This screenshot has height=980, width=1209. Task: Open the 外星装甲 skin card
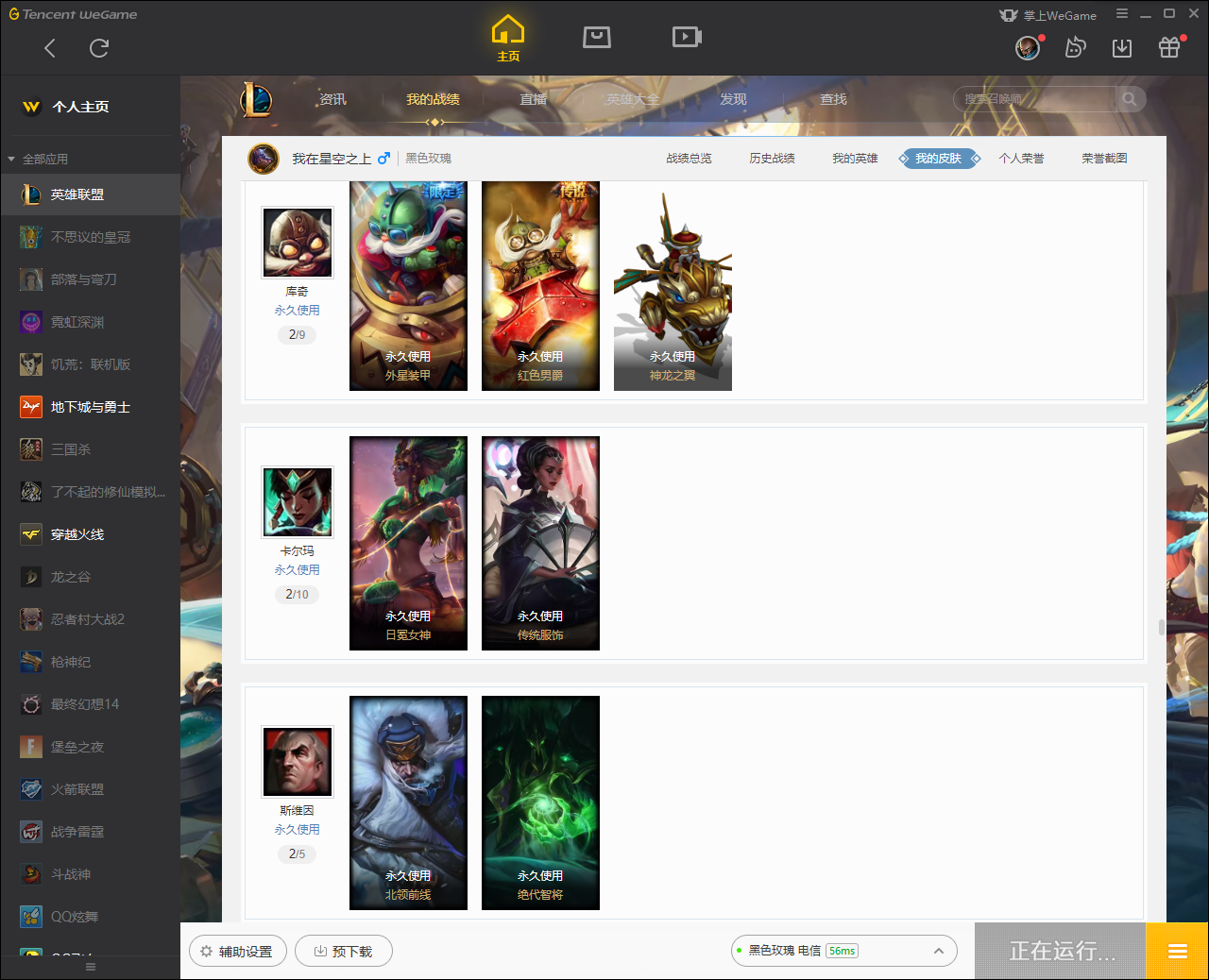pyautogui.click(x=408, y=286)
